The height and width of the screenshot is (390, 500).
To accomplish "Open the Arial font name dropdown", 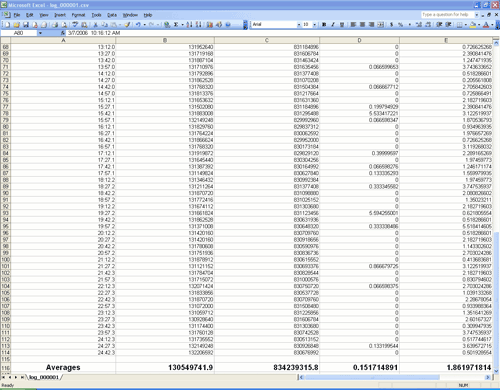I will click(x=299, y=25).
